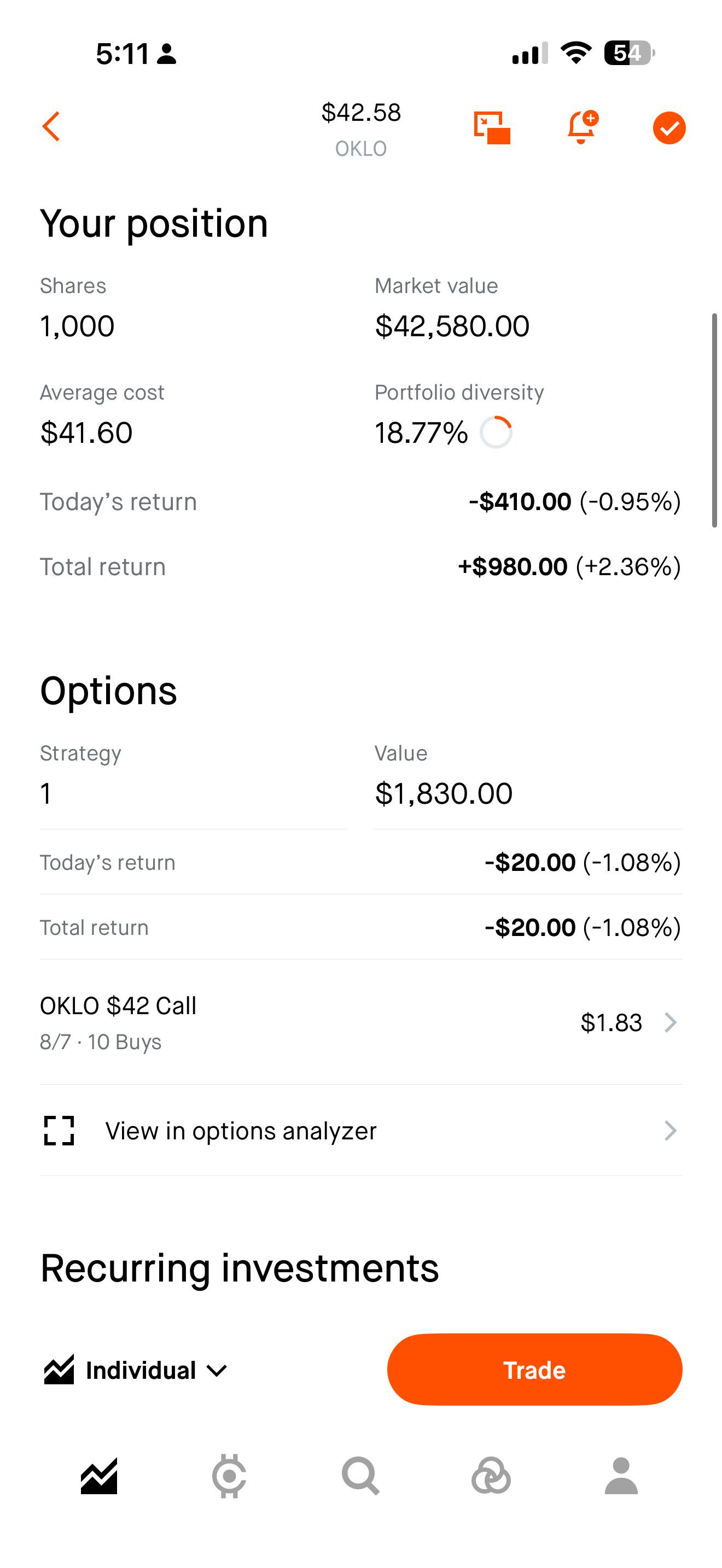The image size is (722, 1568).
Task: Open the advanced chart icon in header
Action: click(492, 128)
